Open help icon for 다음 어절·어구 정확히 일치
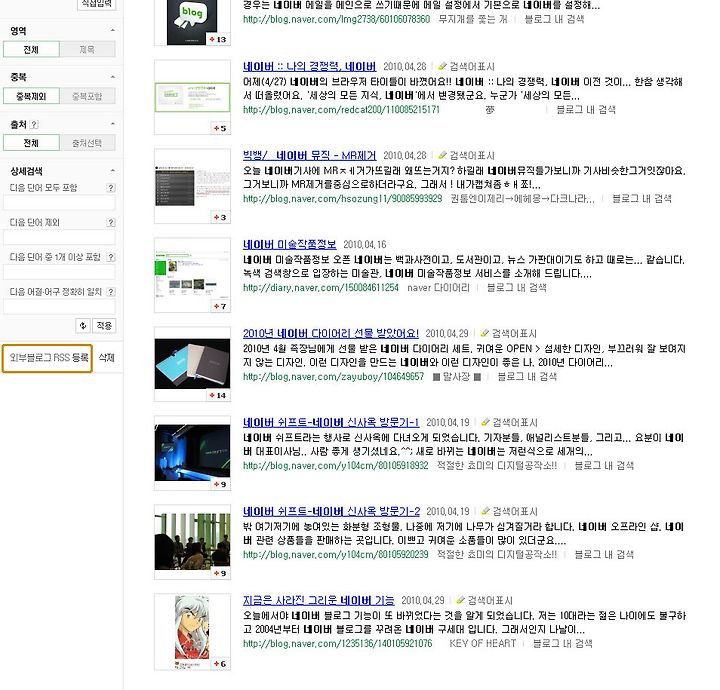Screen dimensions: 720x690 pyautogui.click(x=111, y=292)
